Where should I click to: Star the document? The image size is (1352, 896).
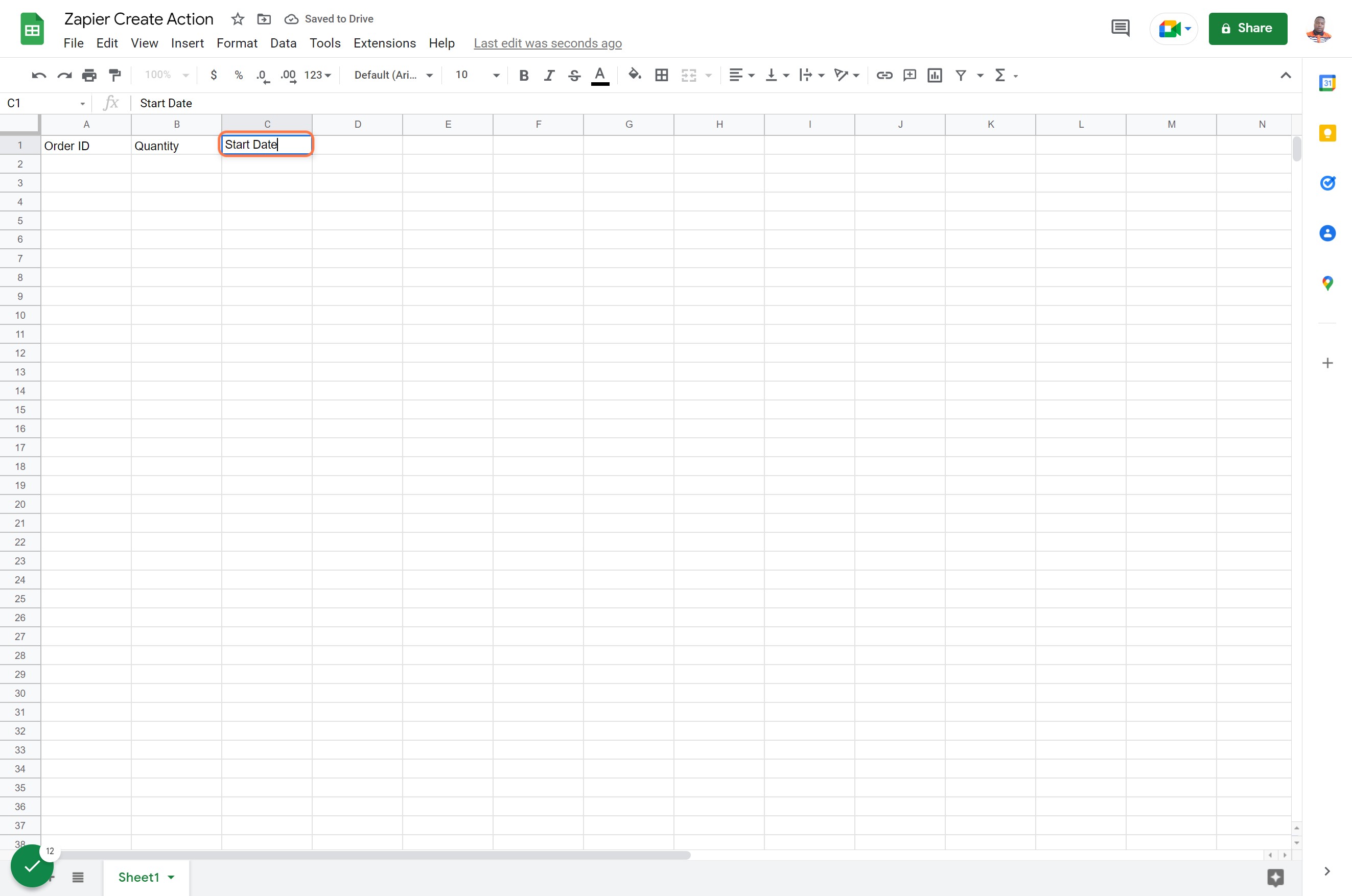pos(238,19)
